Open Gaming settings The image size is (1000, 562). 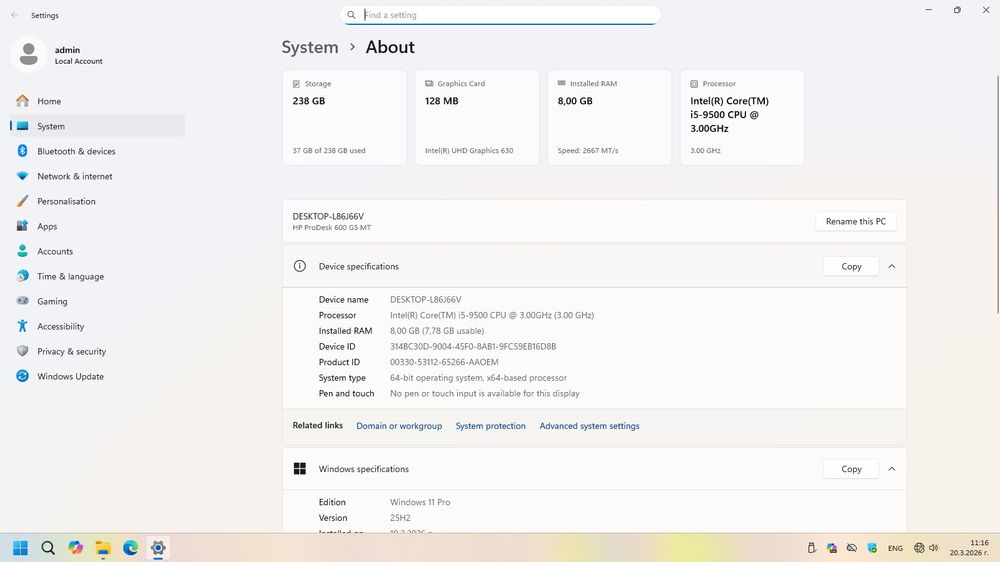coord(97,300)
